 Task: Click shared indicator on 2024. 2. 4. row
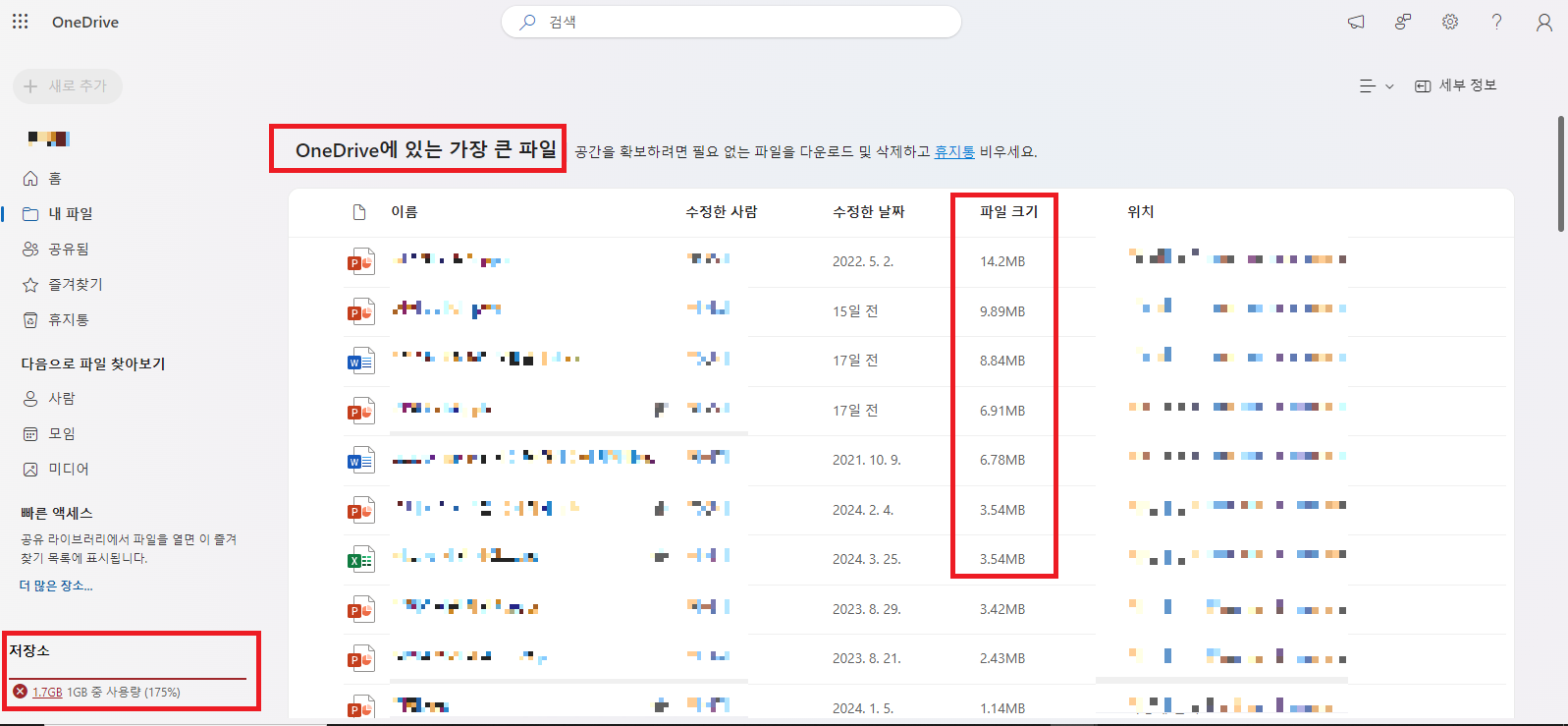pyautogui.click(x=661, y=509)
